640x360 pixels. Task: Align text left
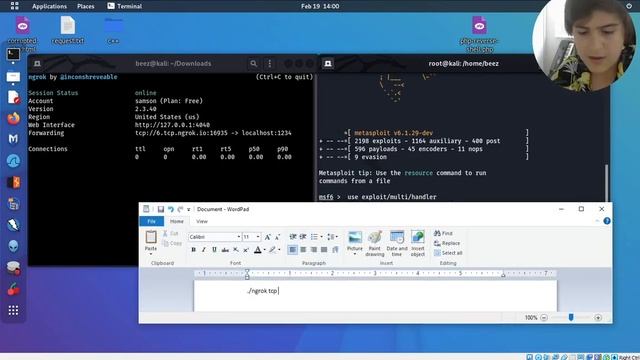[293, 249]
